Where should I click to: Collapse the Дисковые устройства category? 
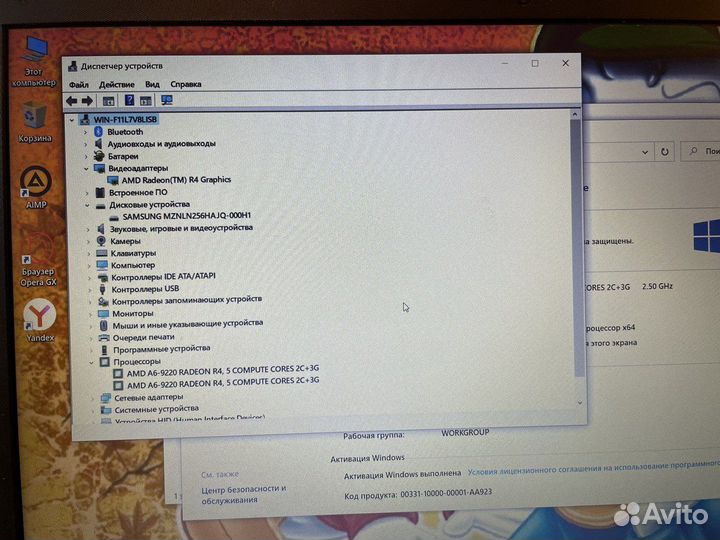(x=87, y=205)
